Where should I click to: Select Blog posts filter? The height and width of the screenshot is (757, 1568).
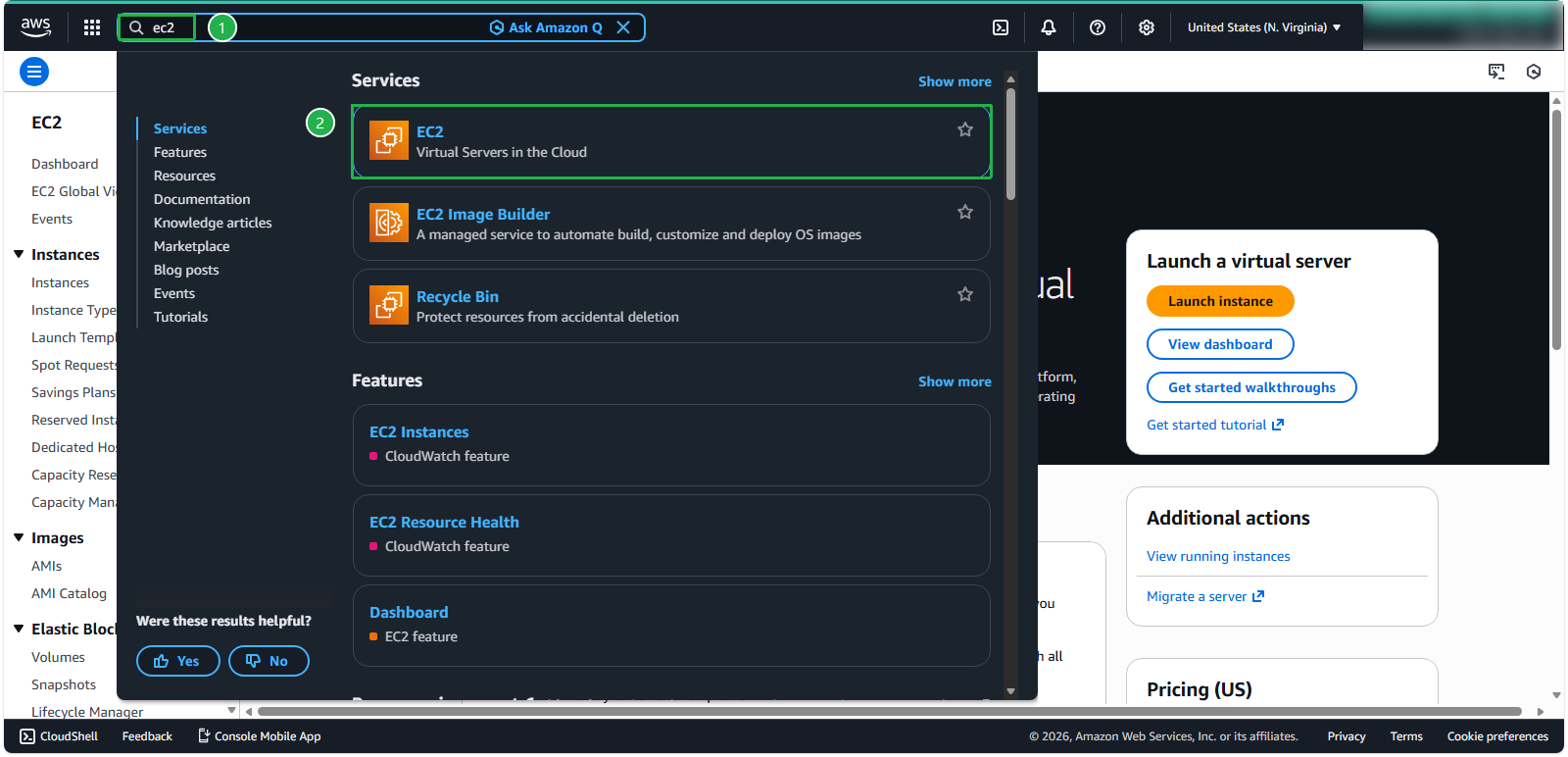pos(186,270)
